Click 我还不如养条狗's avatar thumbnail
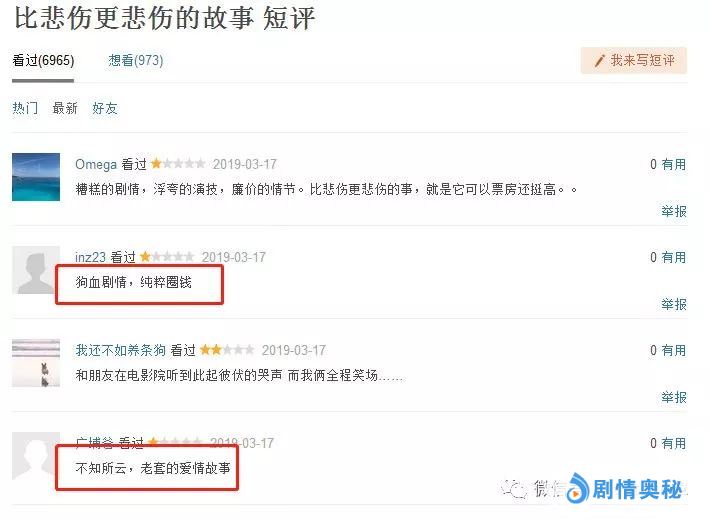Viewport: 710px width, 519px height. 36,363
